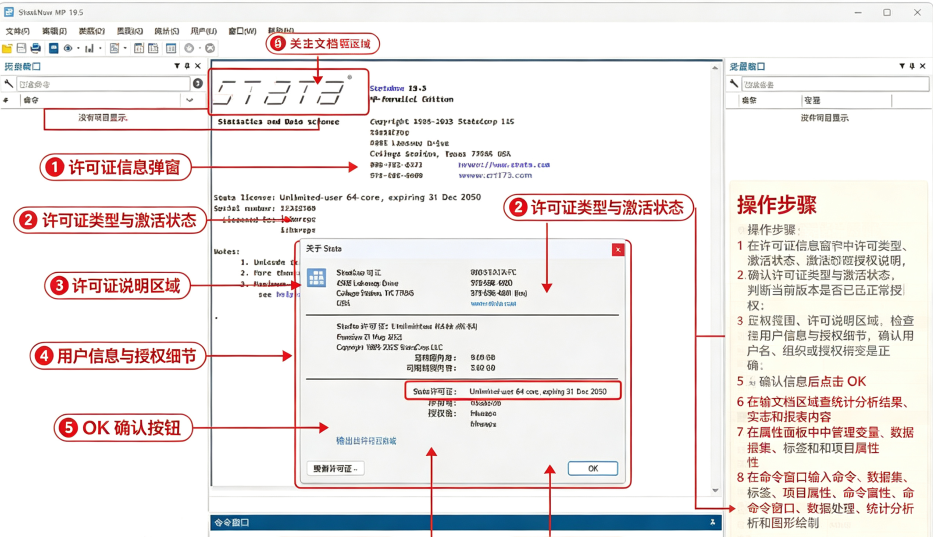Open the 文件(F) menu
Screen dimensions: 933x537
(17, 31)
